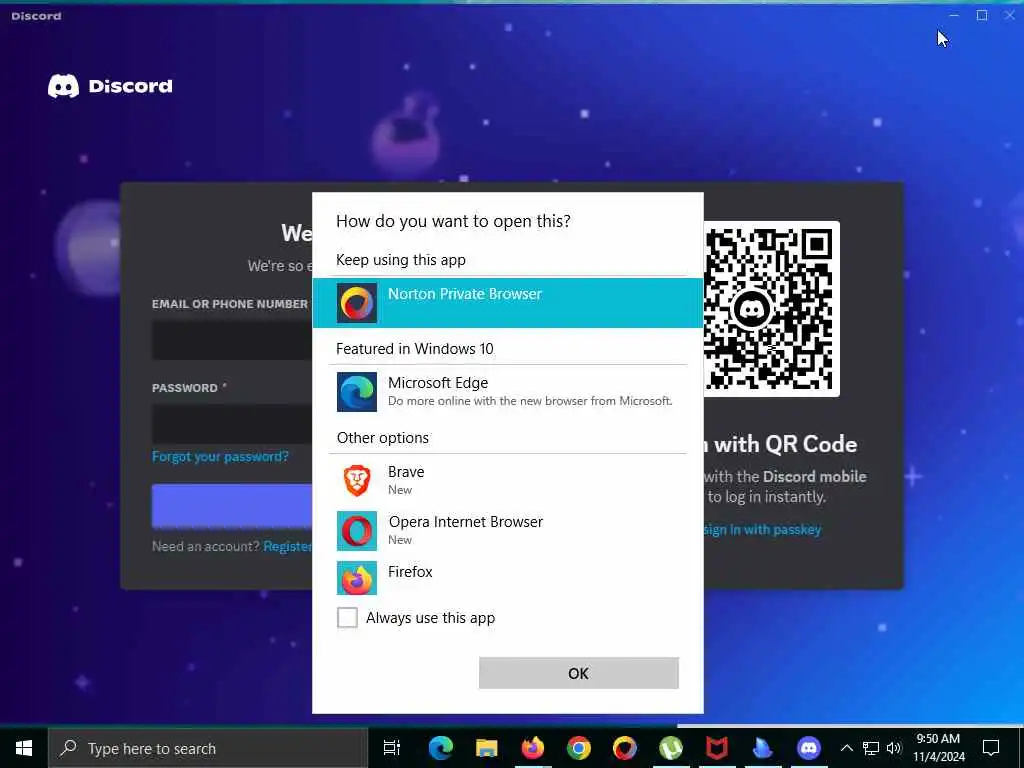Launch Google Chrome from taskbar
This screenshot has height=768, width=1024.
click(579, 748)
